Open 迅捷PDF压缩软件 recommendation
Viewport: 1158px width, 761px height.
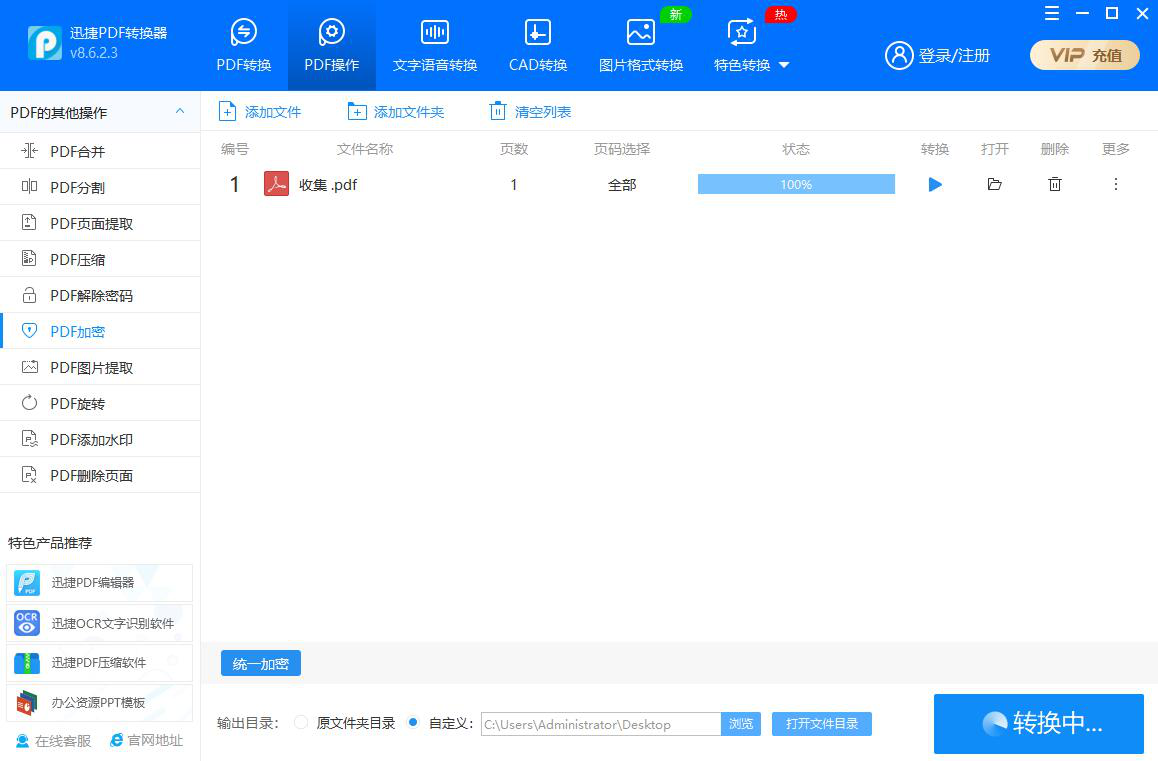click(99, 663)
